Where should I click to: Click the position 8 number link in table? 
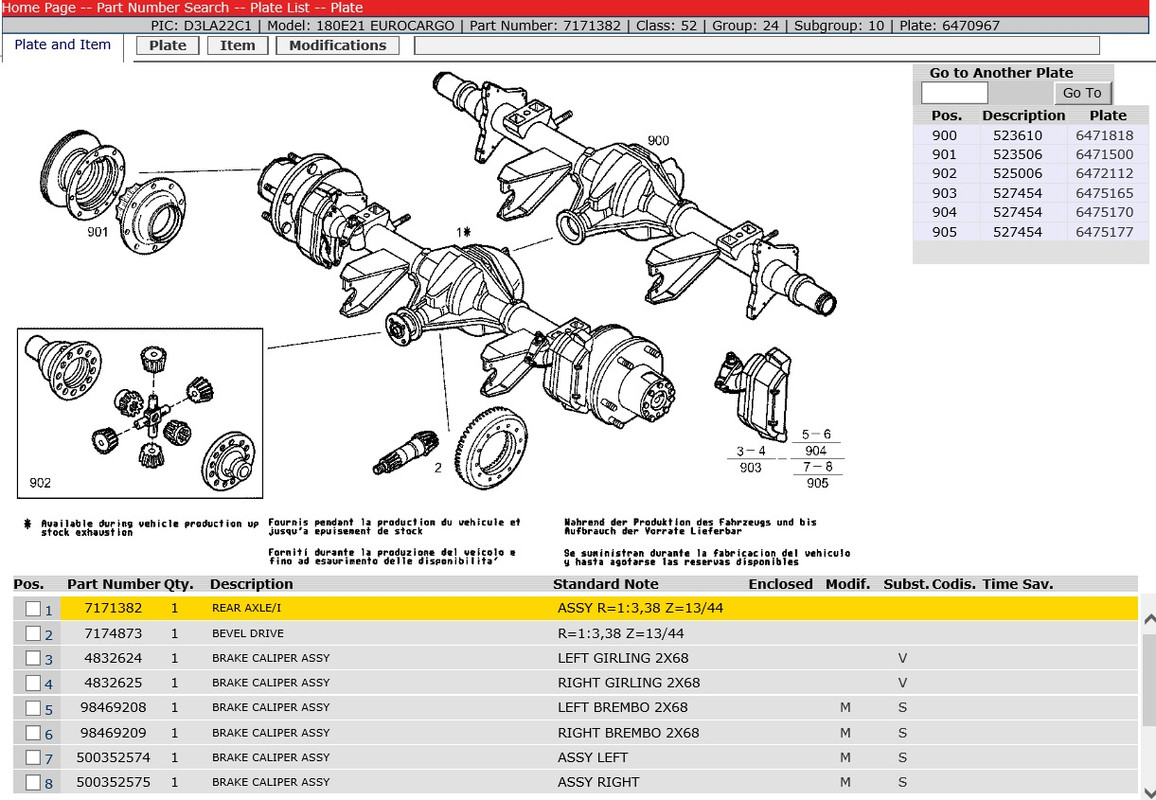49,784
